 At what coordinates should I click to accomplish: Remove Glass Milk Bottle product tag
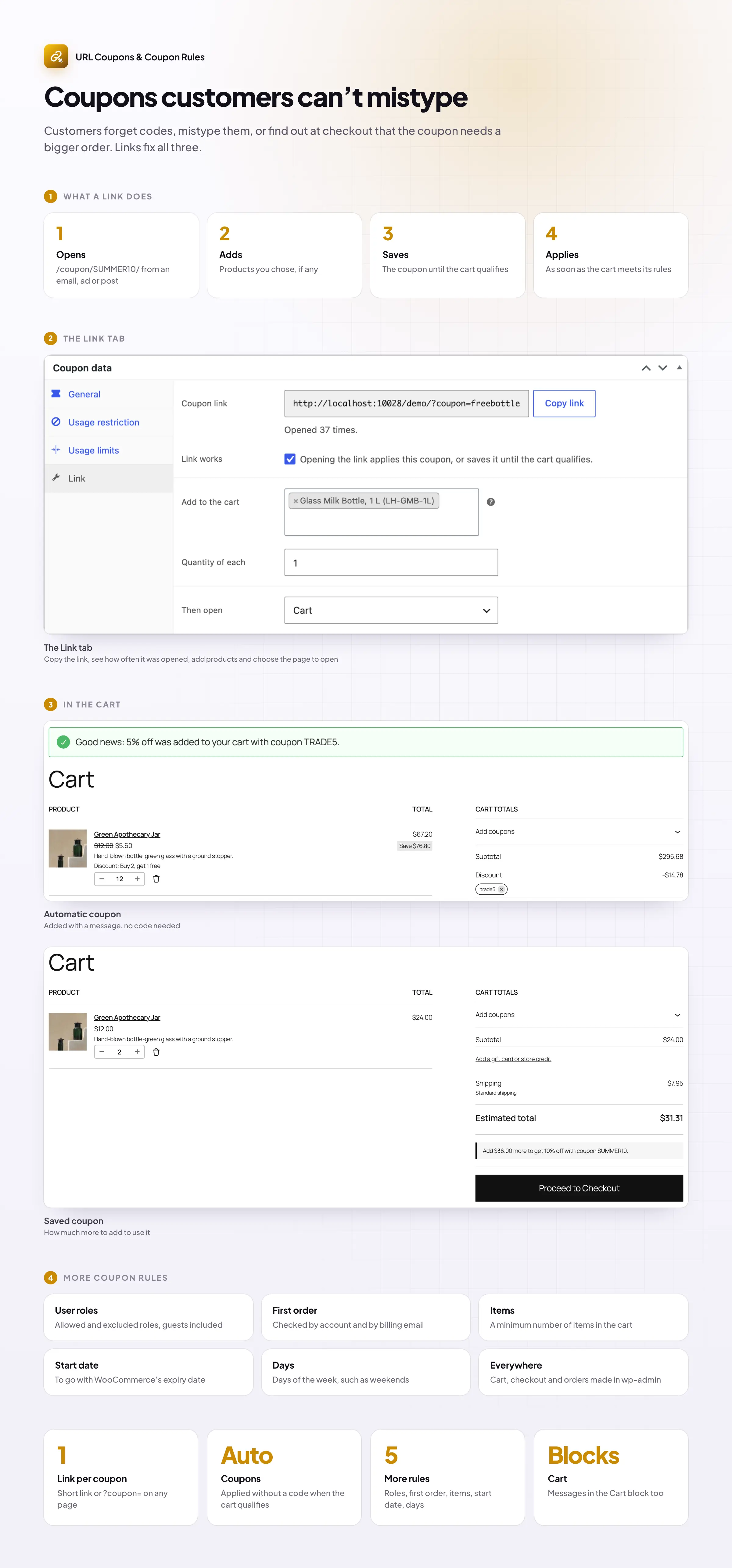pos(296,501)
